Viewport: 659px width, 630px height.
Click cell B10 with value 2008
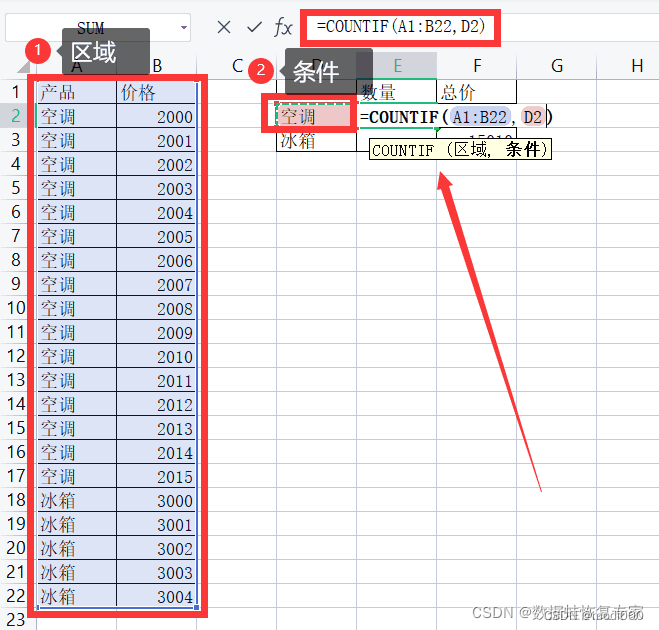point(156,308)
